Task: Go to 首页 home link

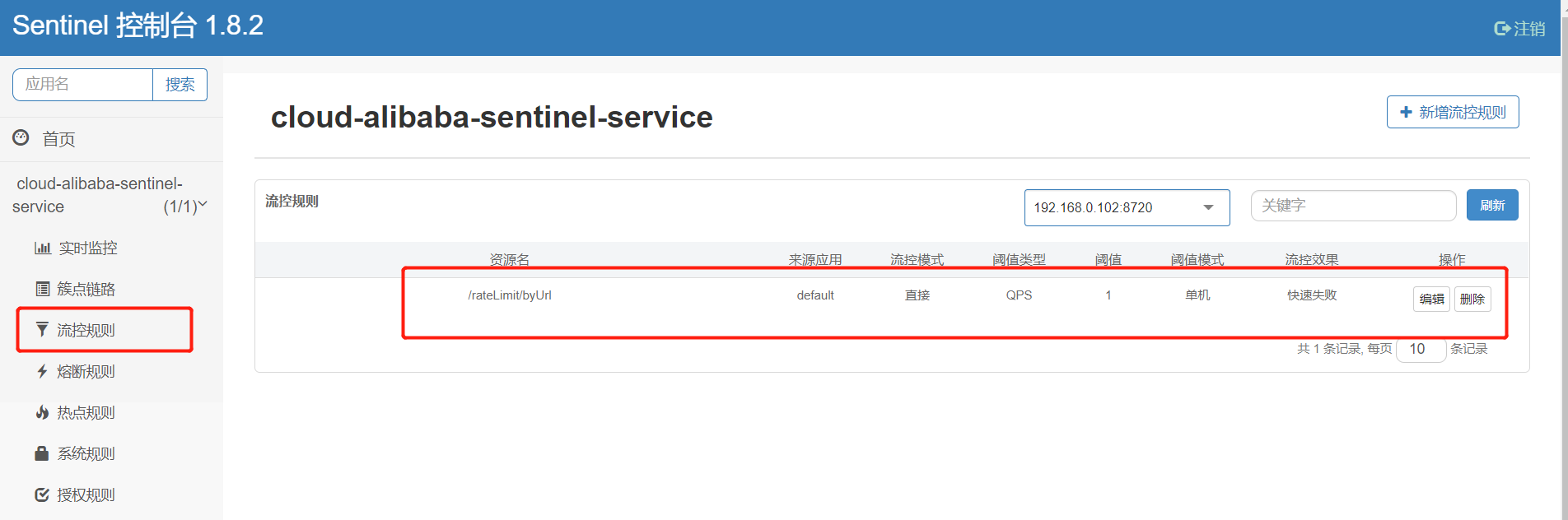Action: coord(58,139)
